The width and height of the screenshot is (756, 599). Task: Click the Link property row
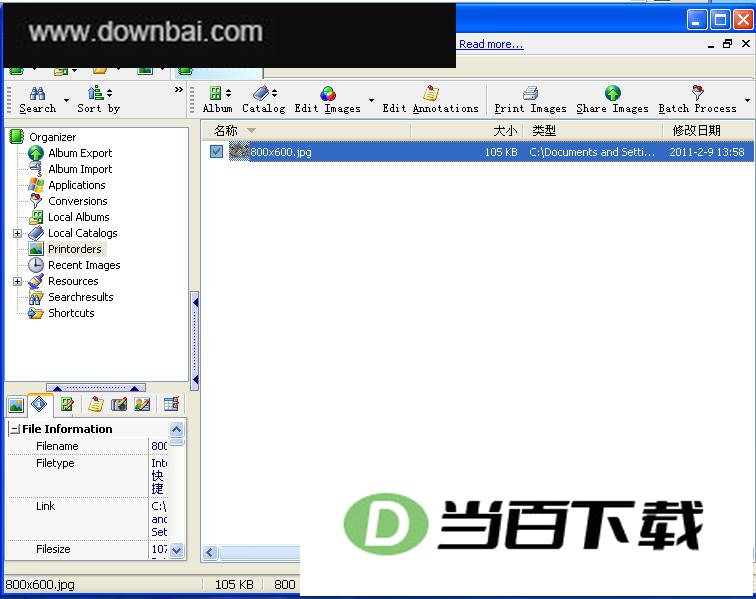point(87,519)
